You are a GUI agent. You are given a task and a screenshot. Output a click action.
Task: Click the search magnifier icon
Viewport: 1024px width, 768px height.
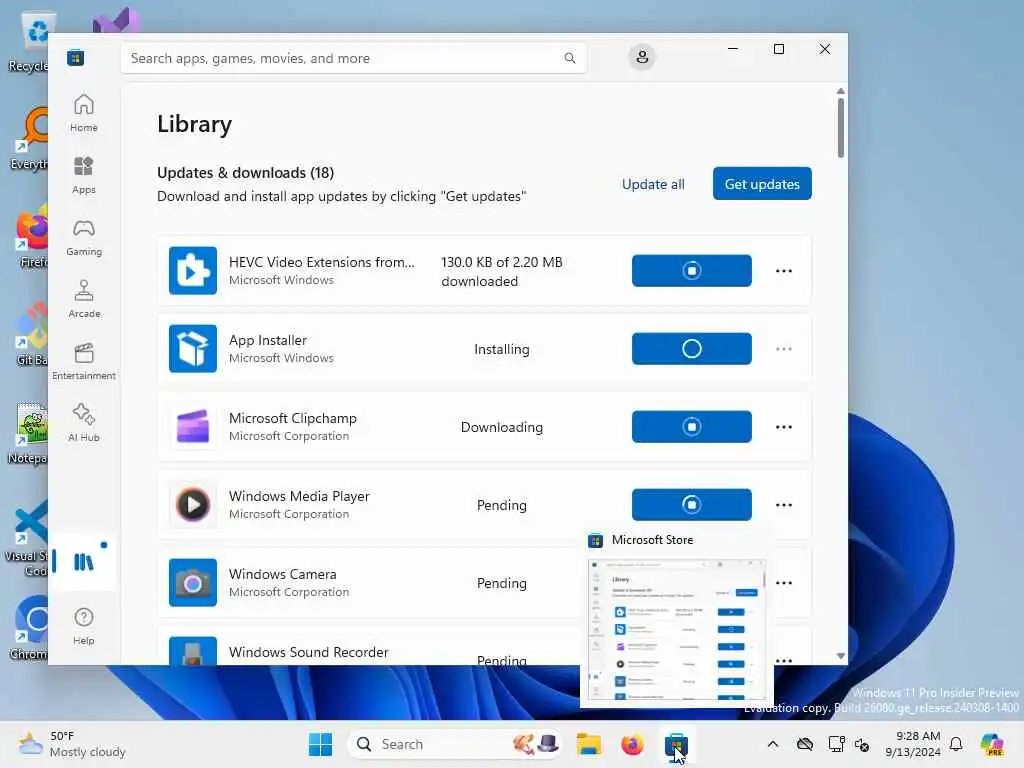(569, 58)
